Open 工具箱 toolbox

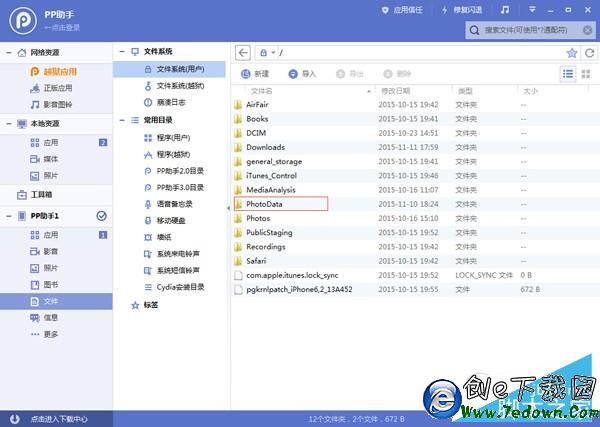point(34,194)
